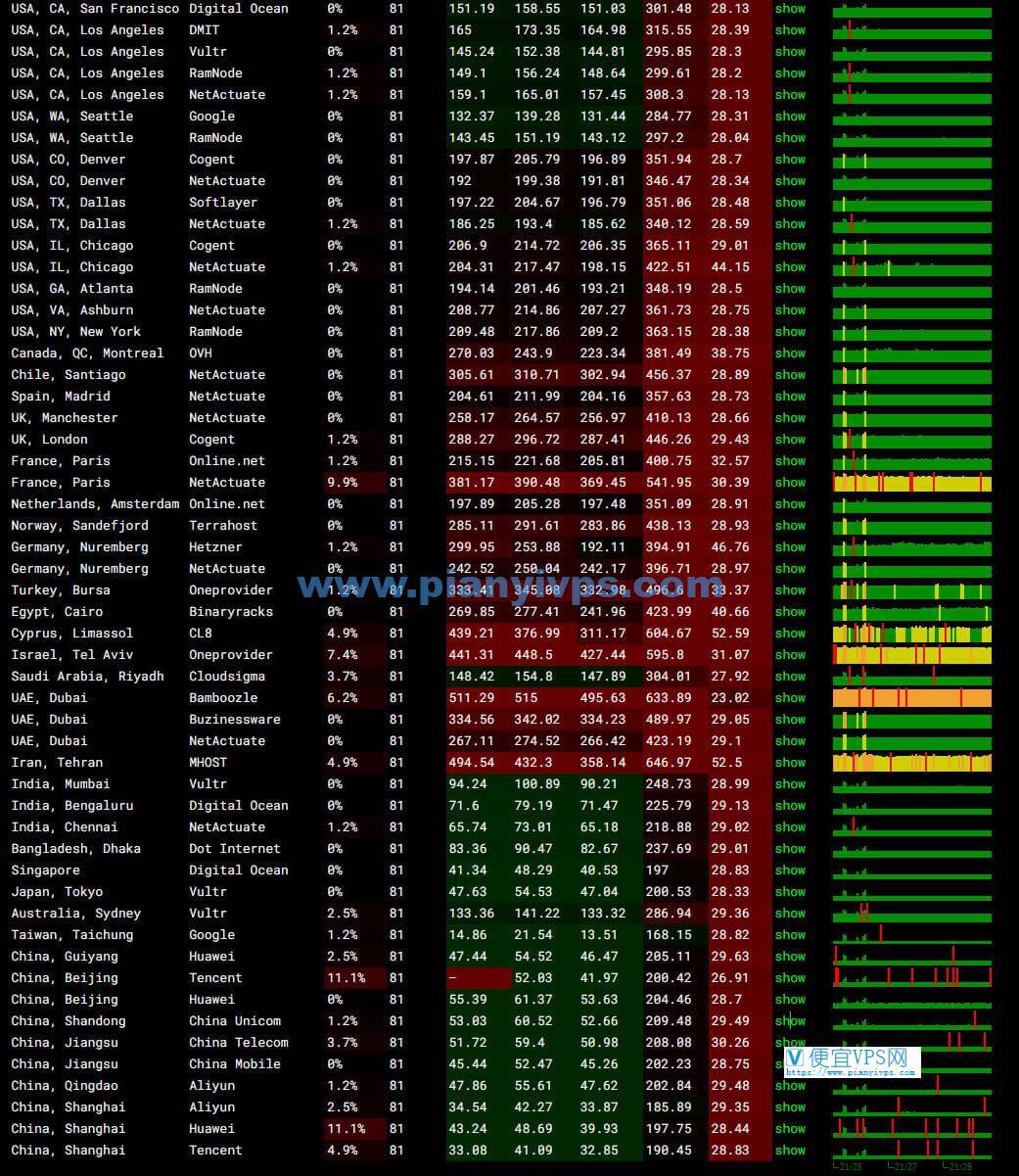Image resolution: width=1019 pixels, height=1176 pixels.
Task: Select the "China, Shandong" location cell
Action: coord(69,1021)
